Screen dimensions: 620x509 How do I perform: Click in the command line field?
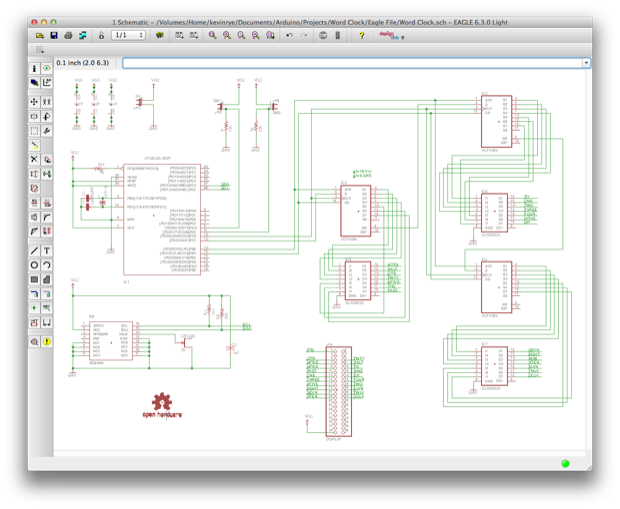[x=353, y=63]
